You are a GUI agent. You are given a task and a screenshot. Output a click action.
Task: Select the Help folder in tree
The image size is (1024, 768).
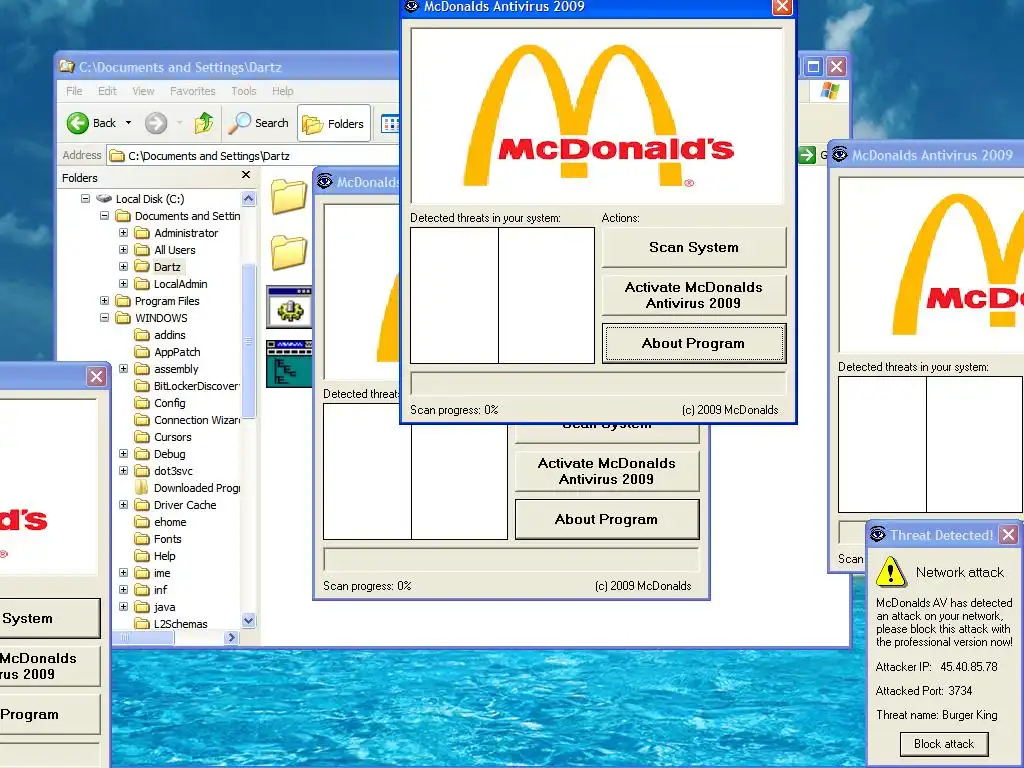(165, 556)
